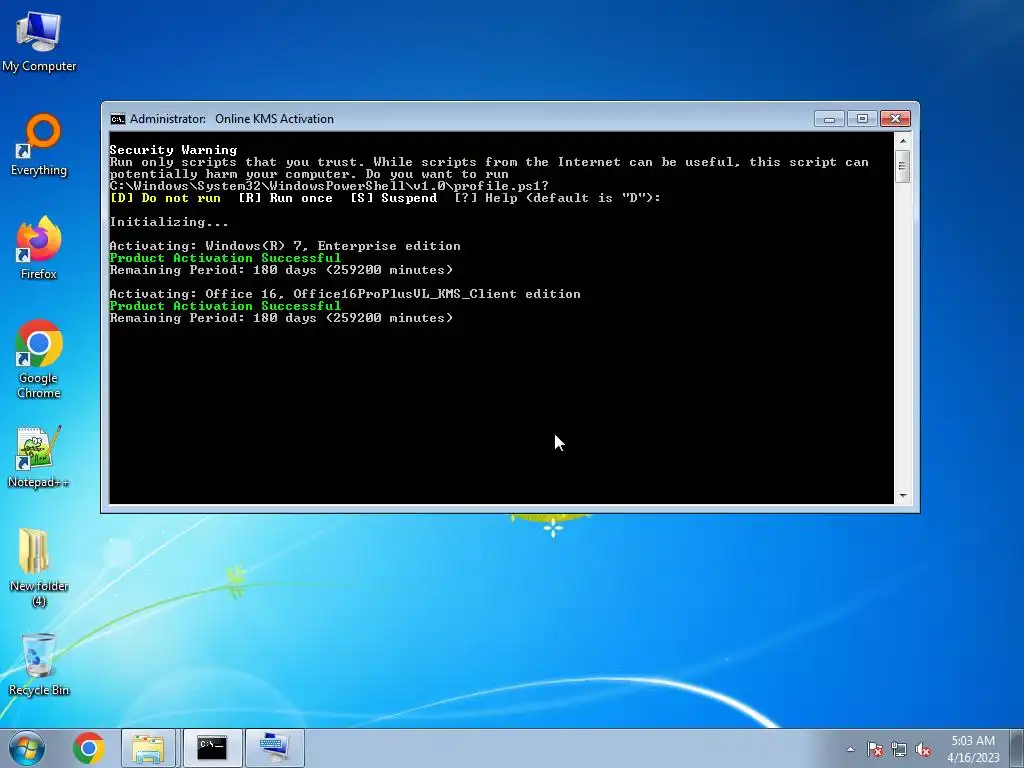The height and width of the screenshot is (768, 1024).
Task: Click the network status tray icon
Action: coord(899,749)
